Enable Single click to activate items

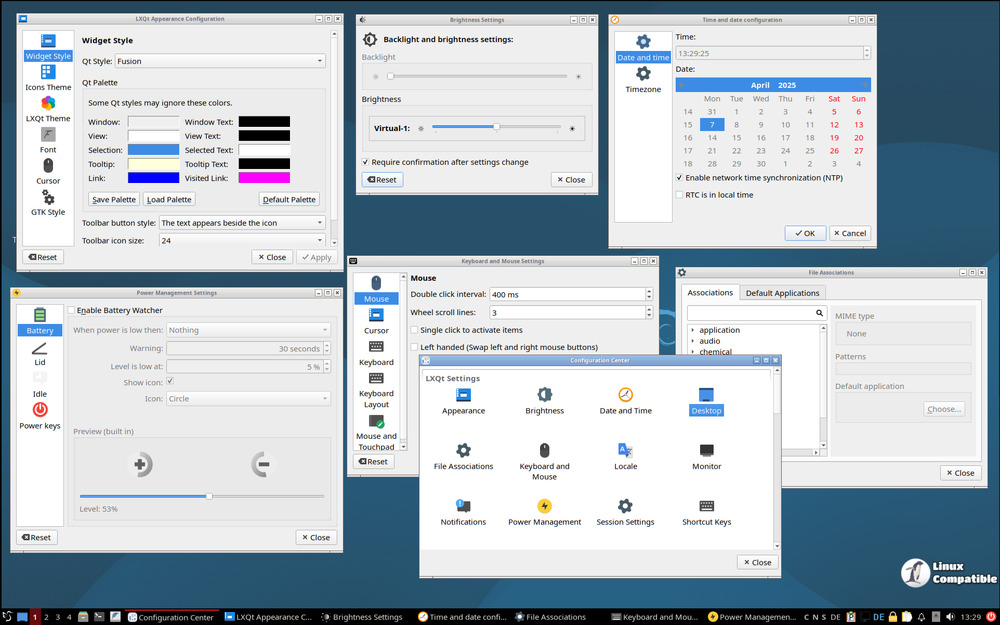tap(415, 330)
